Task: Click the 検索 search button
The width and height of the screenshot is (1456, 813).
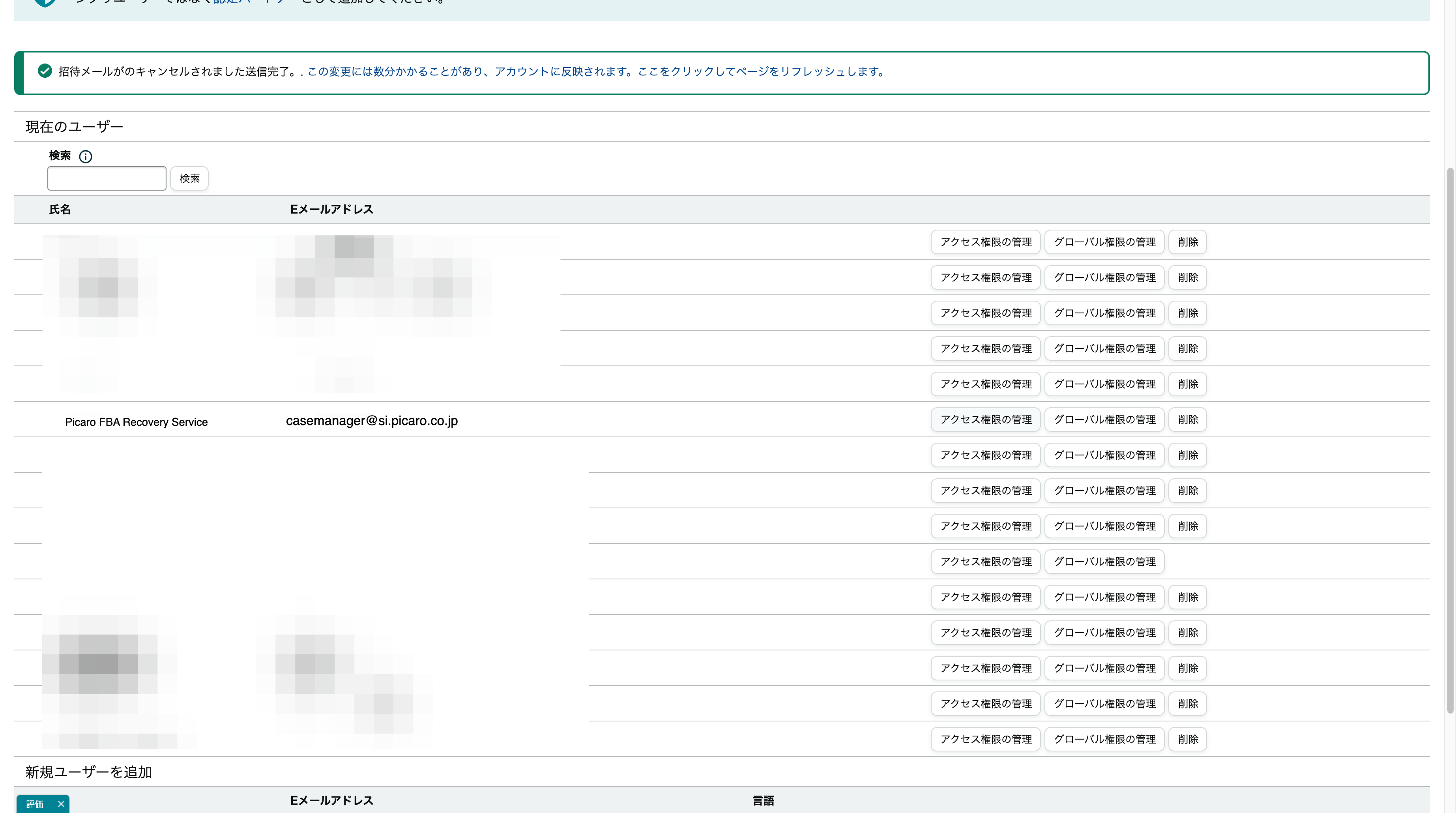Action: (x=189, y=179)
